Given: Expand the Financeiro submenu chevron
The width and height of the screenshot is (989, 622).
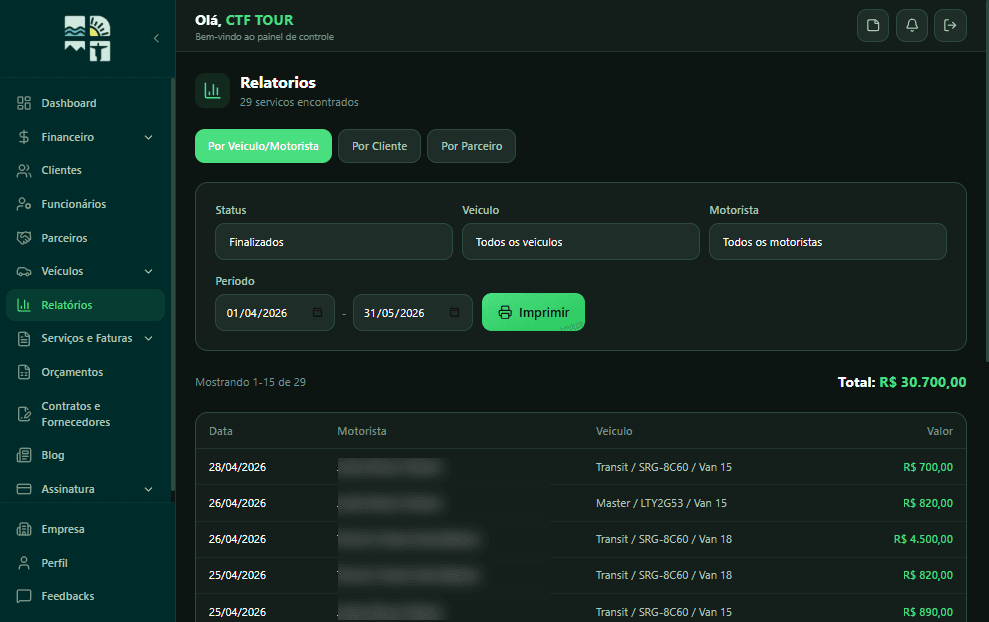Looking at the screenshot, I should point(149,137).
